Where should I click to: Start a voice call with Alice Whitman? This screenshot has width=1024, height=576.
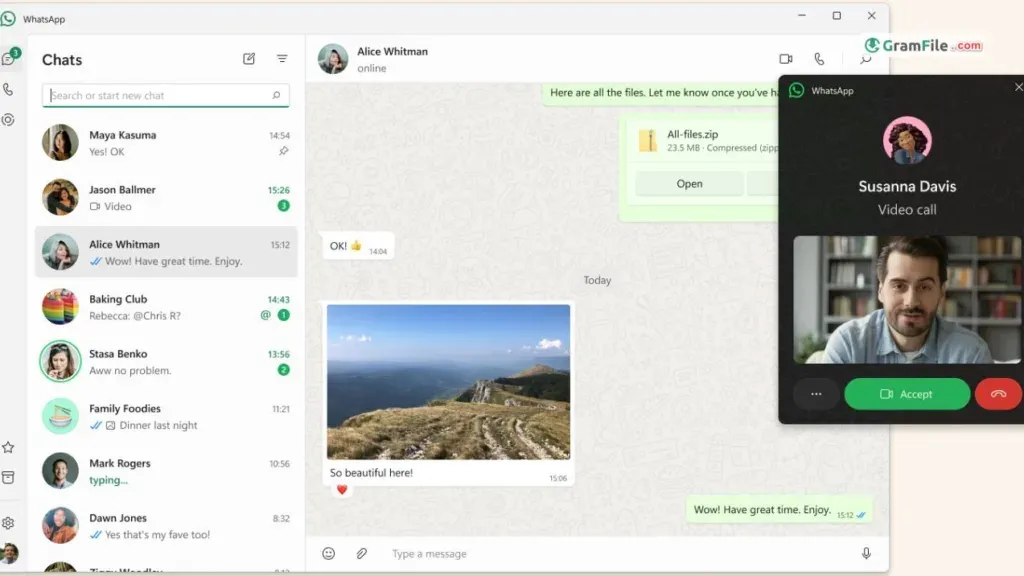click(x=819, y=59)
